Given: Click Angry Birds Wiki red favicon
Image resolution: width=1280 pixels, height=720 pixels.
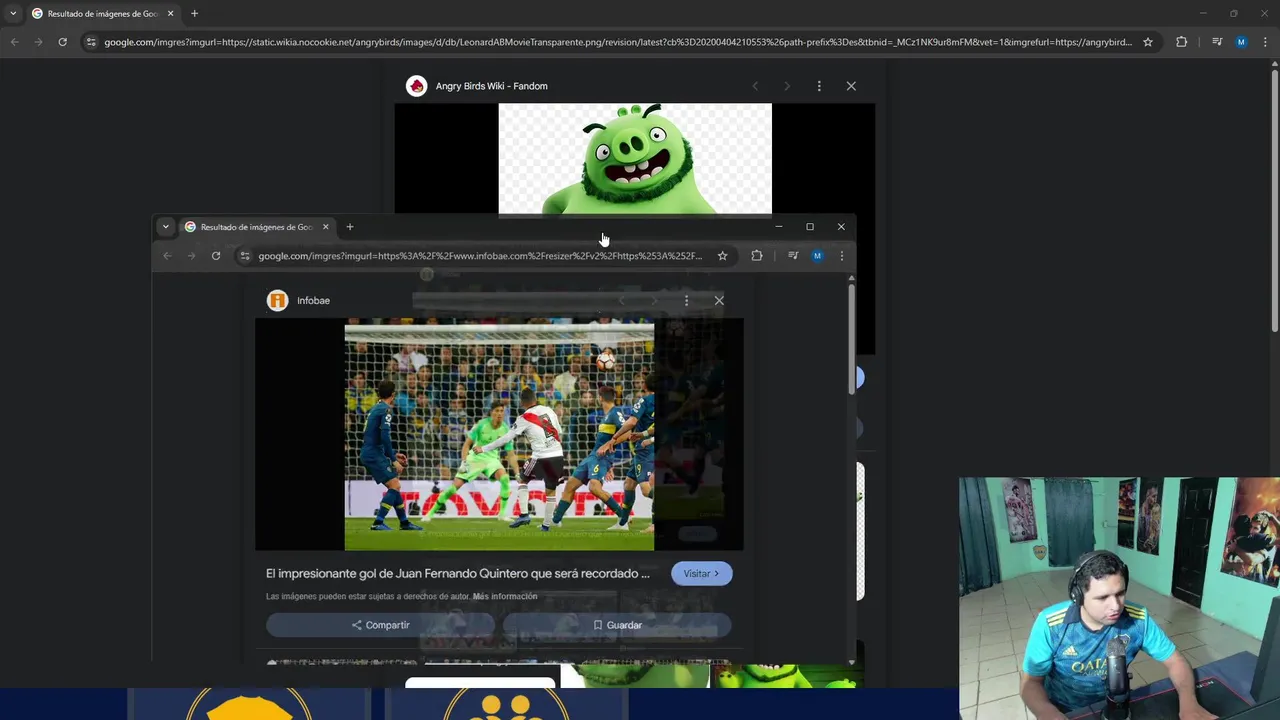Looking at the screenshot, I should click(x=416, y=86).
